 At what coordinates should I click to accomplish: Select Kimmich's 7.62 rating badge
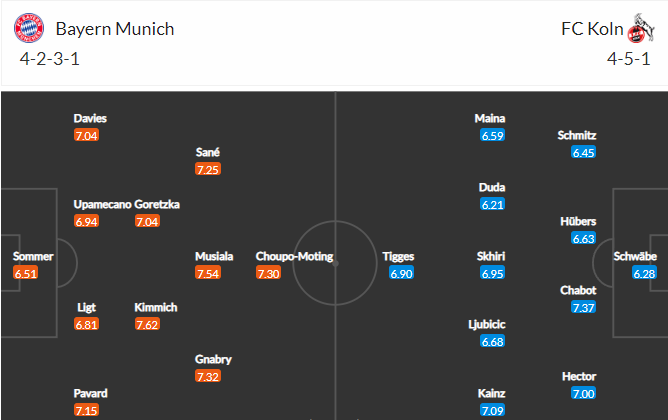pyautogui.click(x=147, y=324)
